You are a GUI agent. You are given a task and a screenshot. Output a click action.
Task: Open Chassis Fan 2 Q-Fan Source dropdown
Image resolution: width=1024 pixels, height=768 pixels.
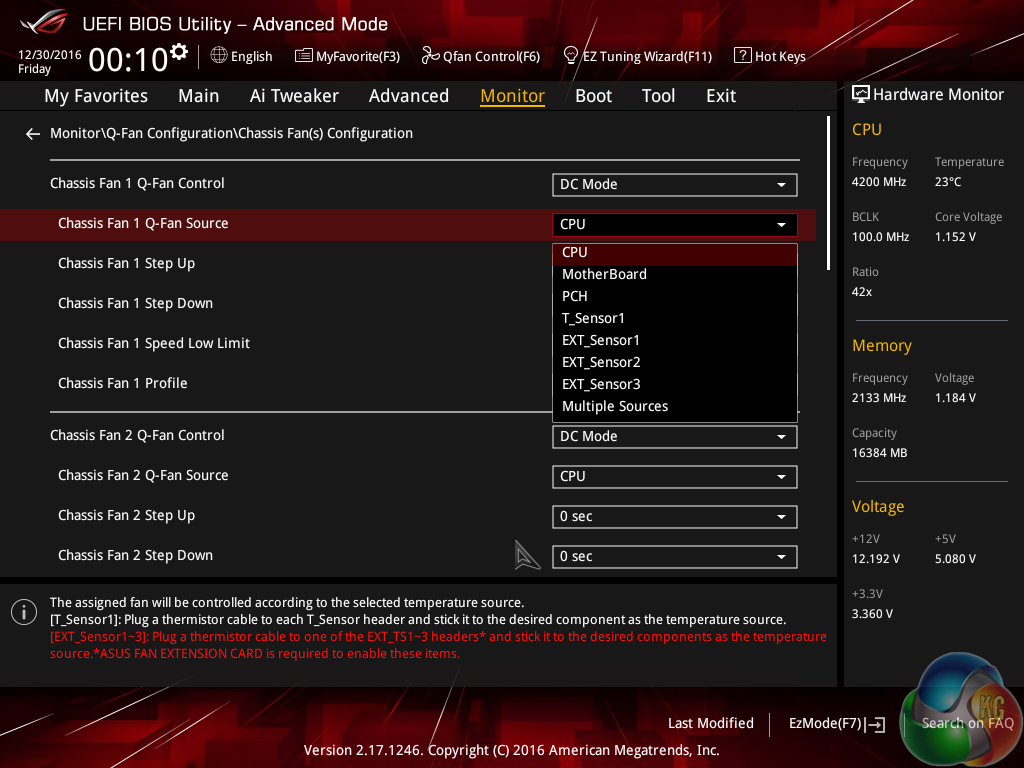point(675,477)
